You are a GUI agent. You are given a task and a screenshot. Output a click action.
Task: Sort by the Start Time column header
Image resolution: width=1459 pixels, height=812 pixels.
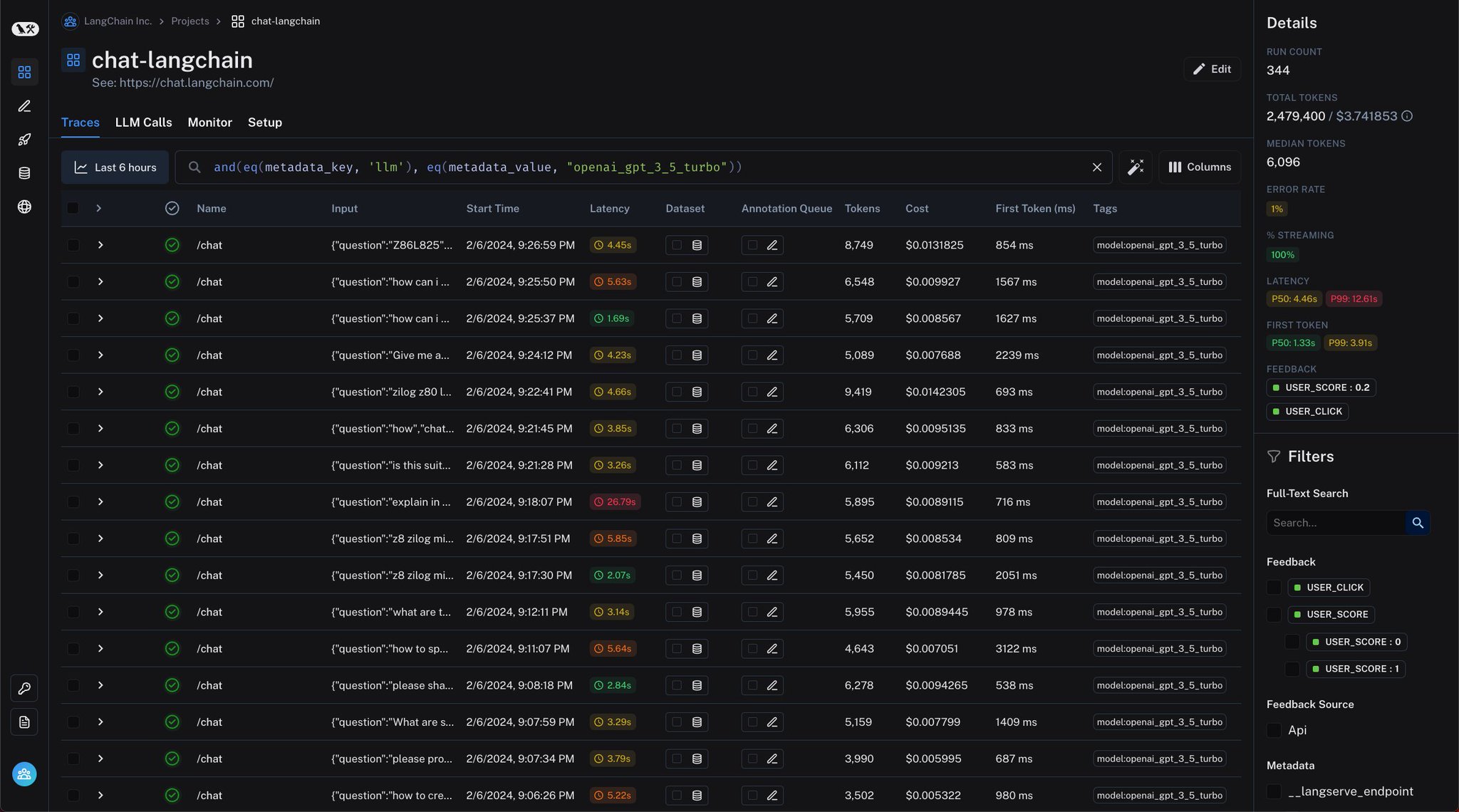[x=493, y=209]
